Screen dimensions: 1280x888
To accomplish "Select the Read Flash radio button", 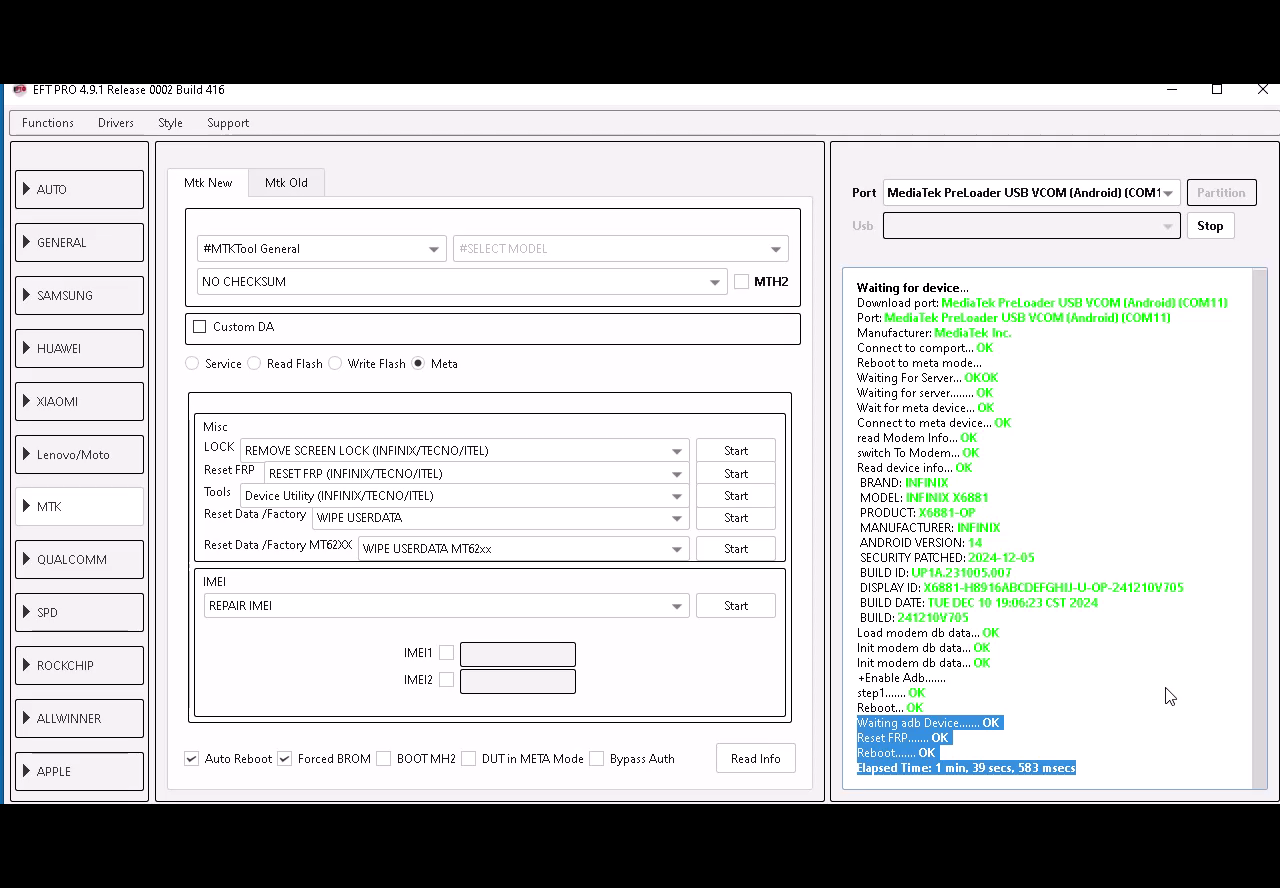I will 254,364.
